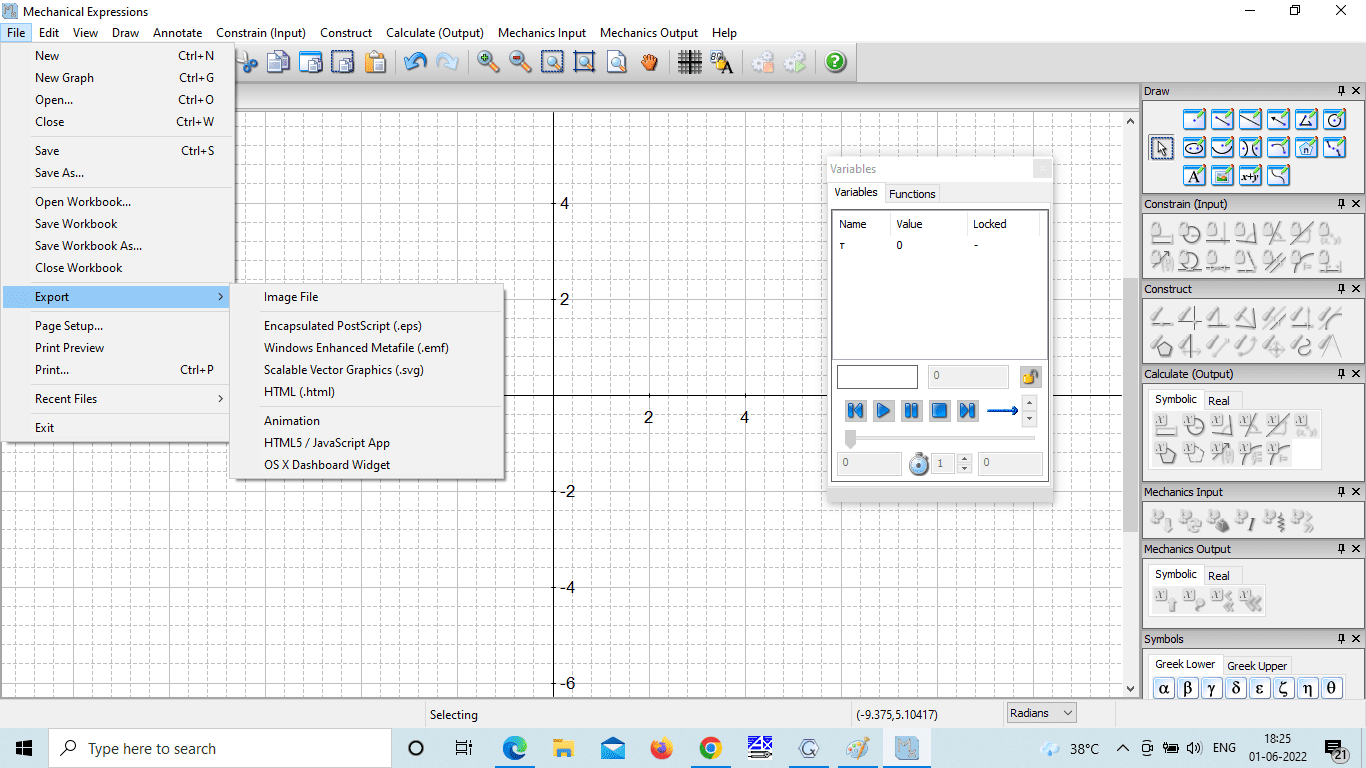Pin the Draw panel

pyautogui.click(x=1342, y=91)
